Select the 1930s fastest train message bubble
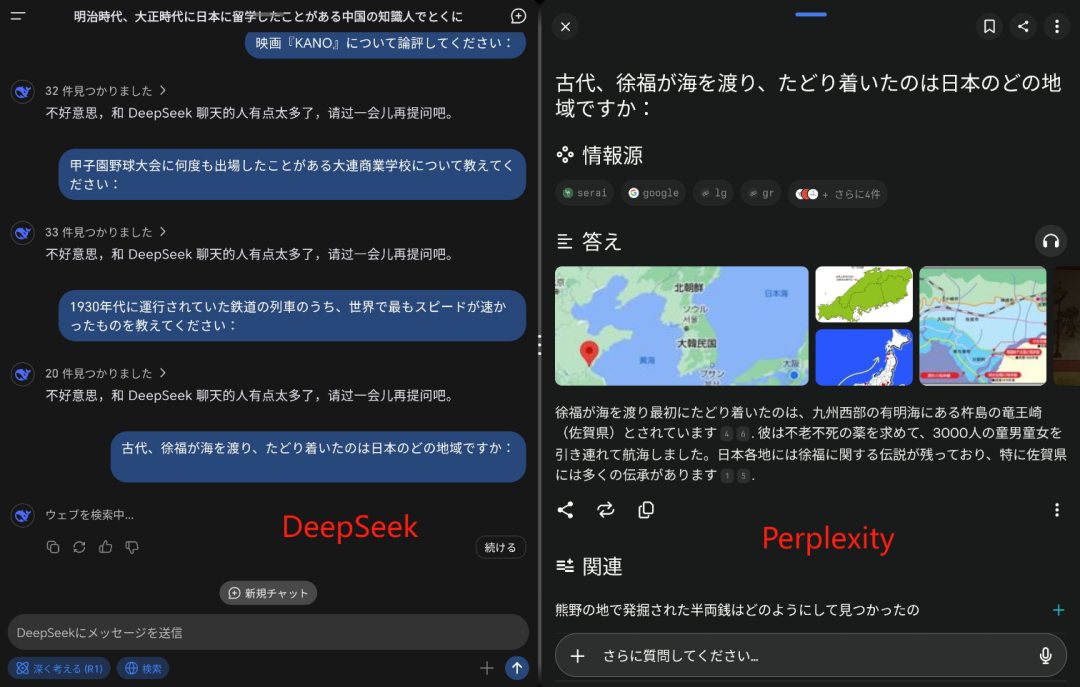Viewport: 1080px width, 687px height. coord(292,316)
